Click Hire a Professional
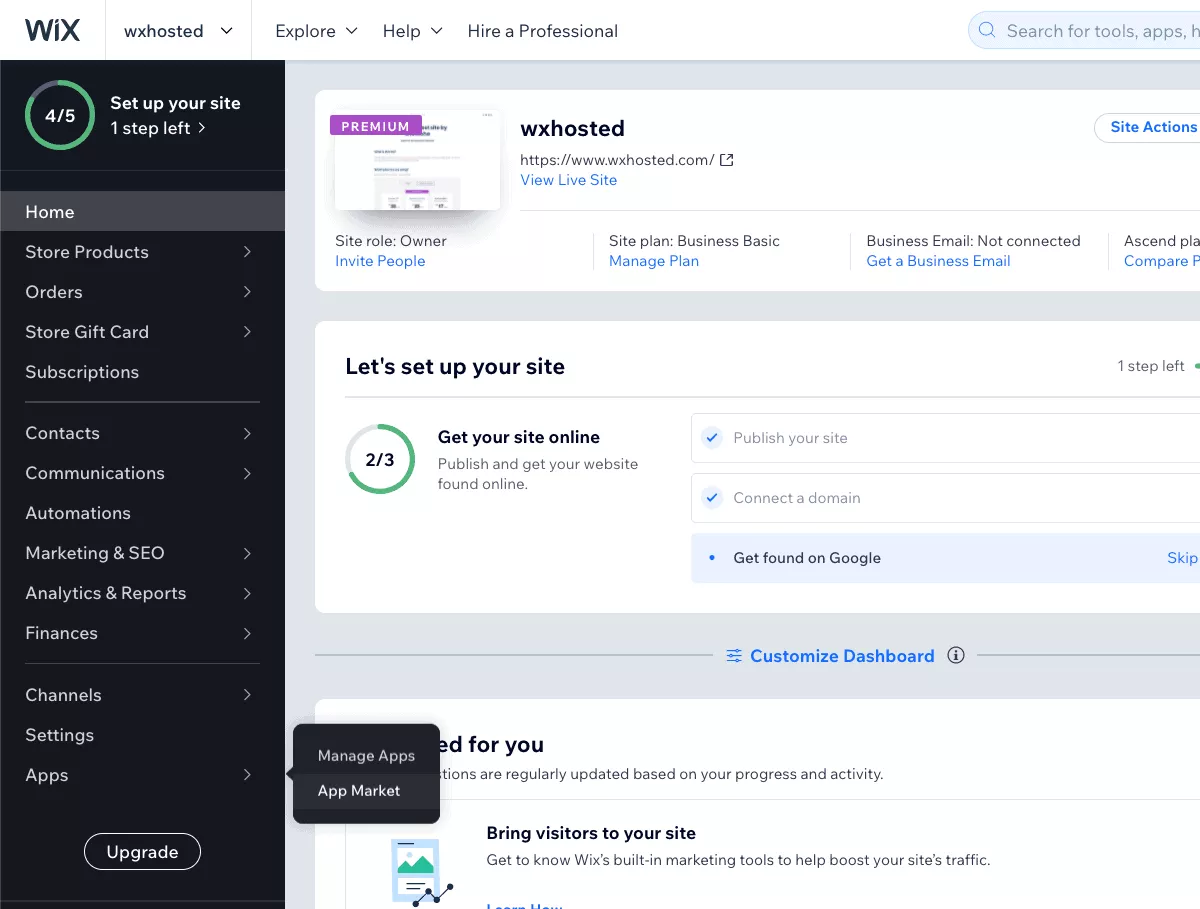1200x909 pixels. click(x=543, y=31)
